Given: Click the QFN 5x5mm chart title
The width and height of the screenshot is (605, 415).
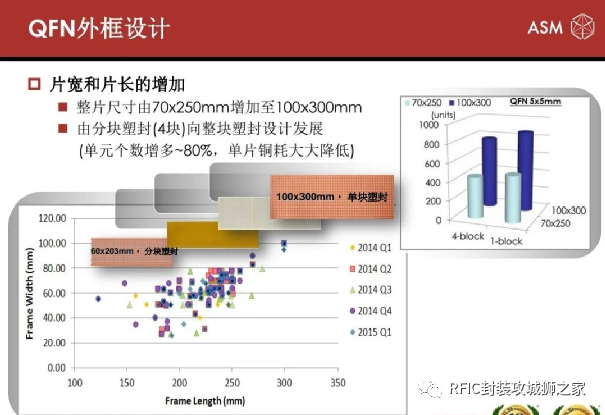Looking at the screenshot, I should tap(535, 101).
